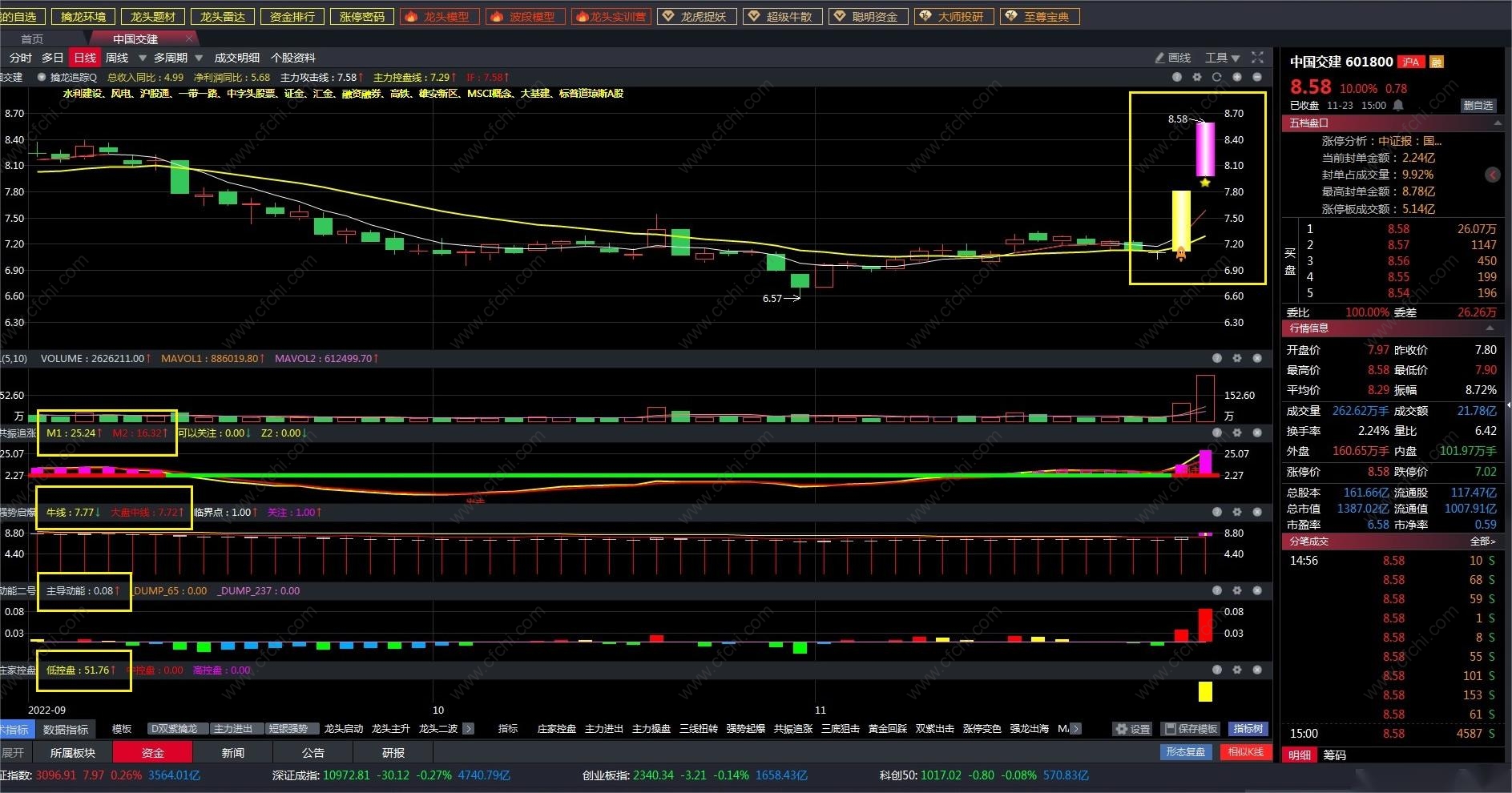
Task: Click the 删自选 button
Action: 1478,105
